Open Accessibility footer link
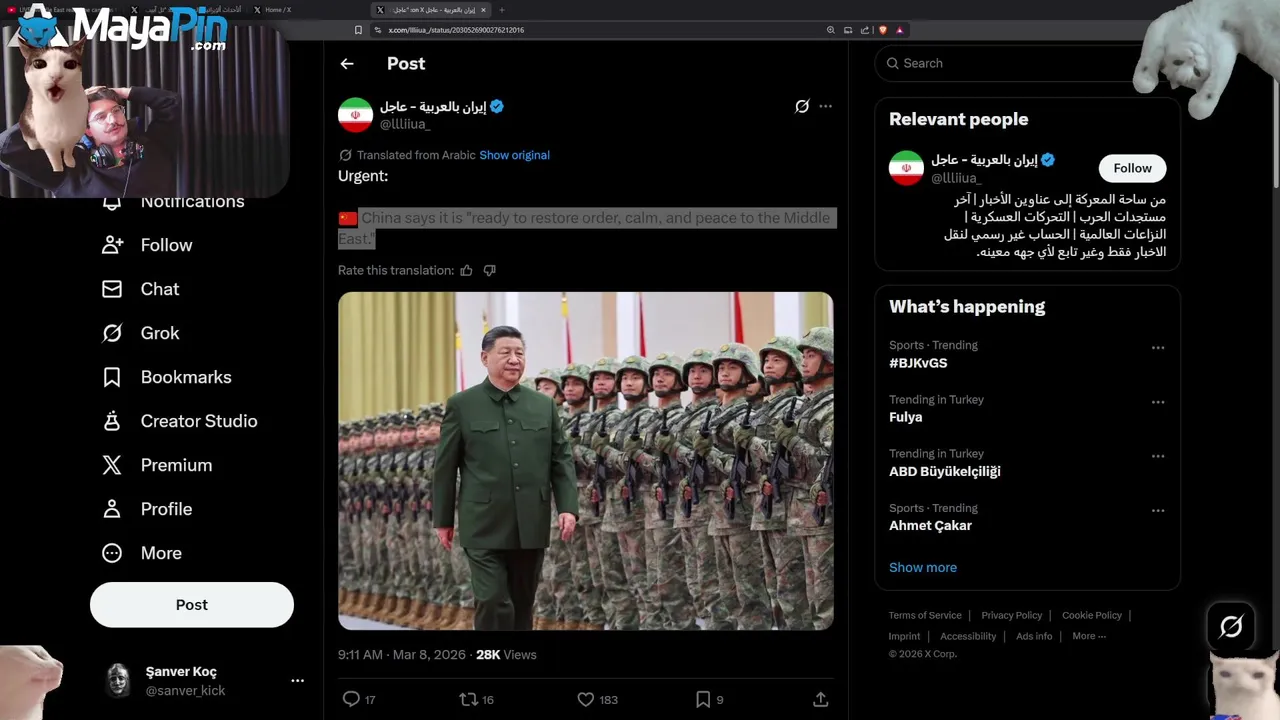This screenshot has width=1280, height=720. [x=968, y=636]
